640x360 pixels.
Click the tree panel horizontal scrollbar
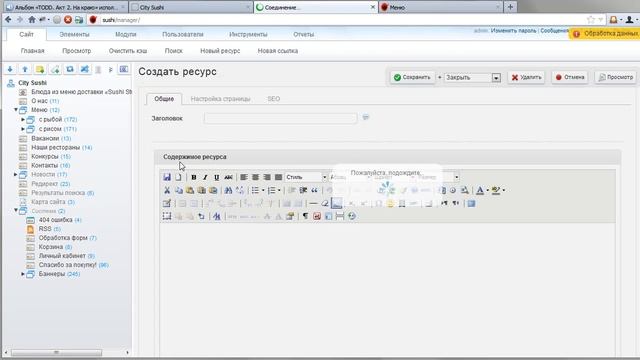(56, 353)
